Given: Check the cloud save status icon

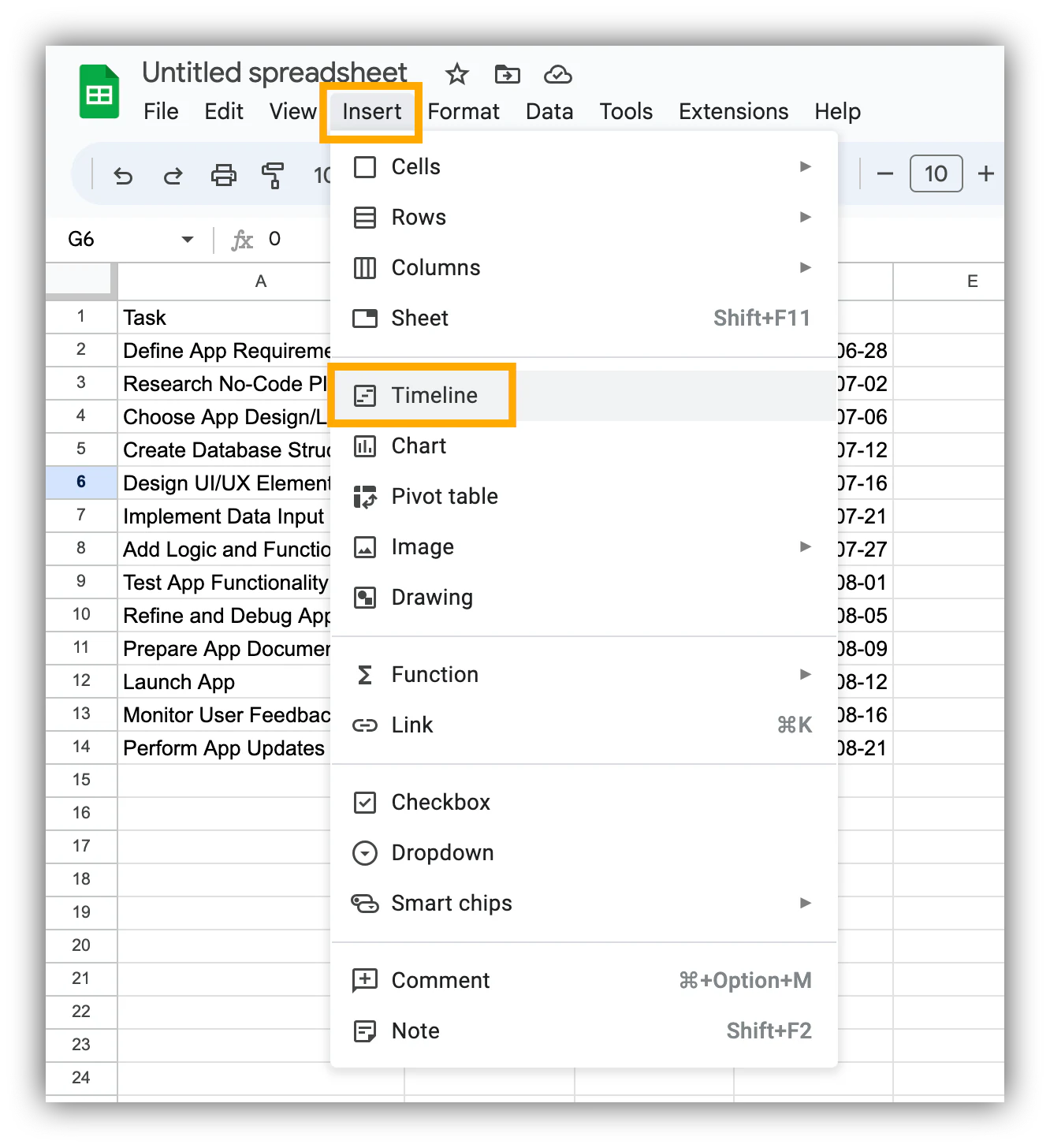Looking at the screenshot, I should point(558,75).
